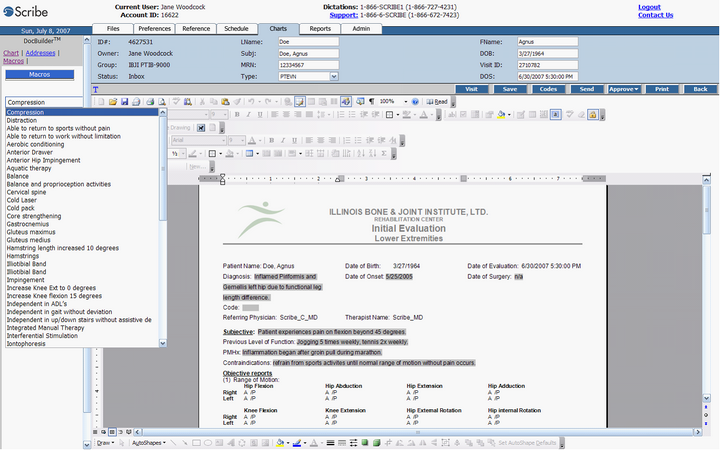
Task: Switch to the Reference tab
Action: 196,28
